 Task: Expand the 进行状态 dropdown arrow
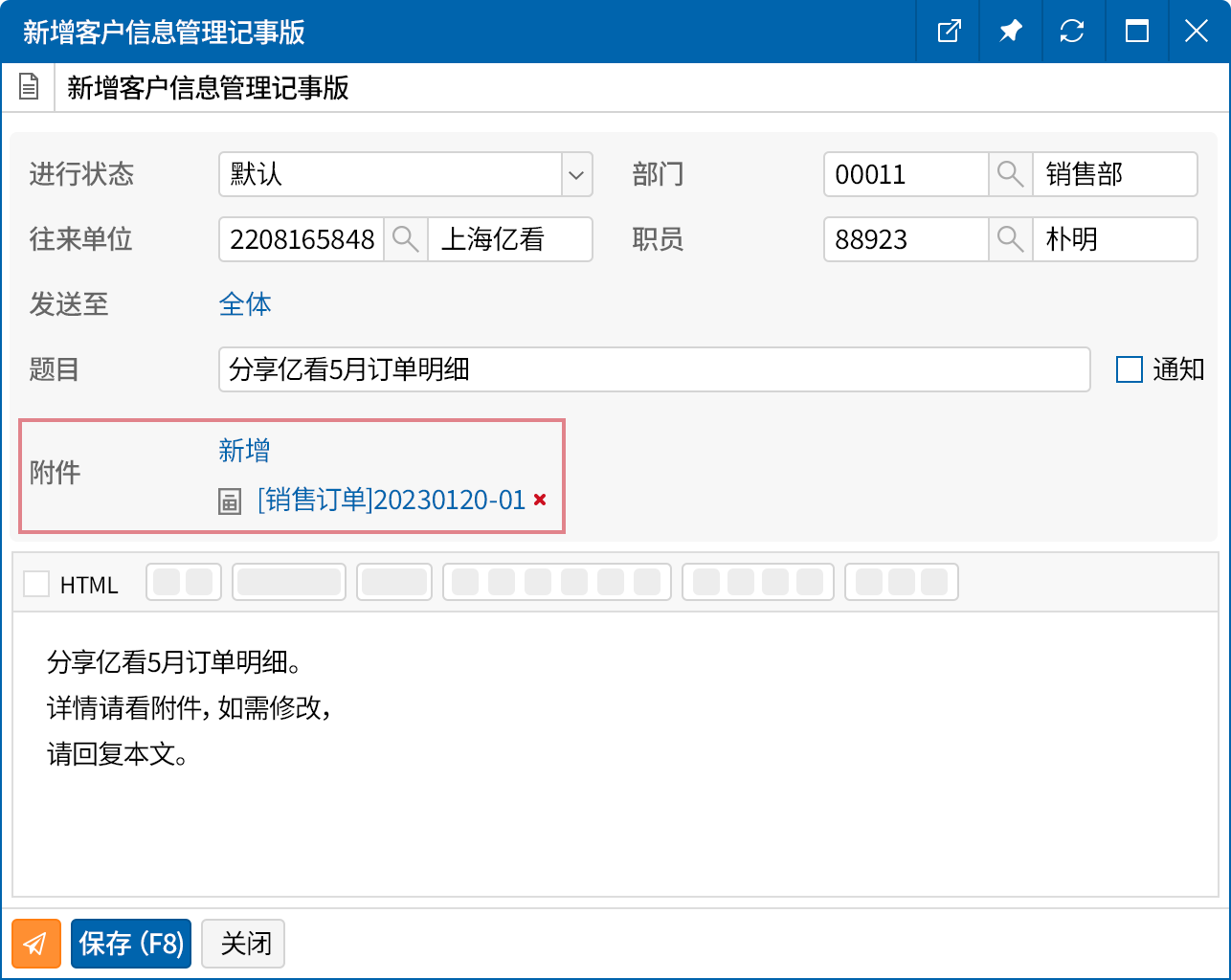tap(576, 175)
